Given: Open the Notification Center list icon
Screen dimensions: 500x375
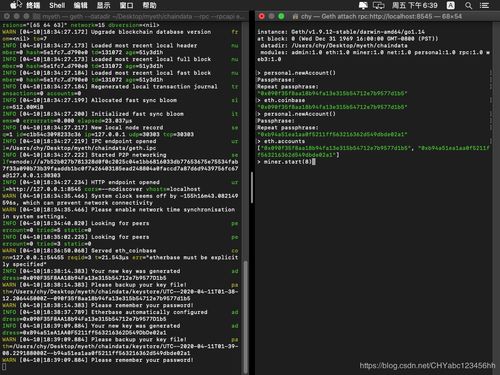Looking at the screenshot, I should coord(484,5).
